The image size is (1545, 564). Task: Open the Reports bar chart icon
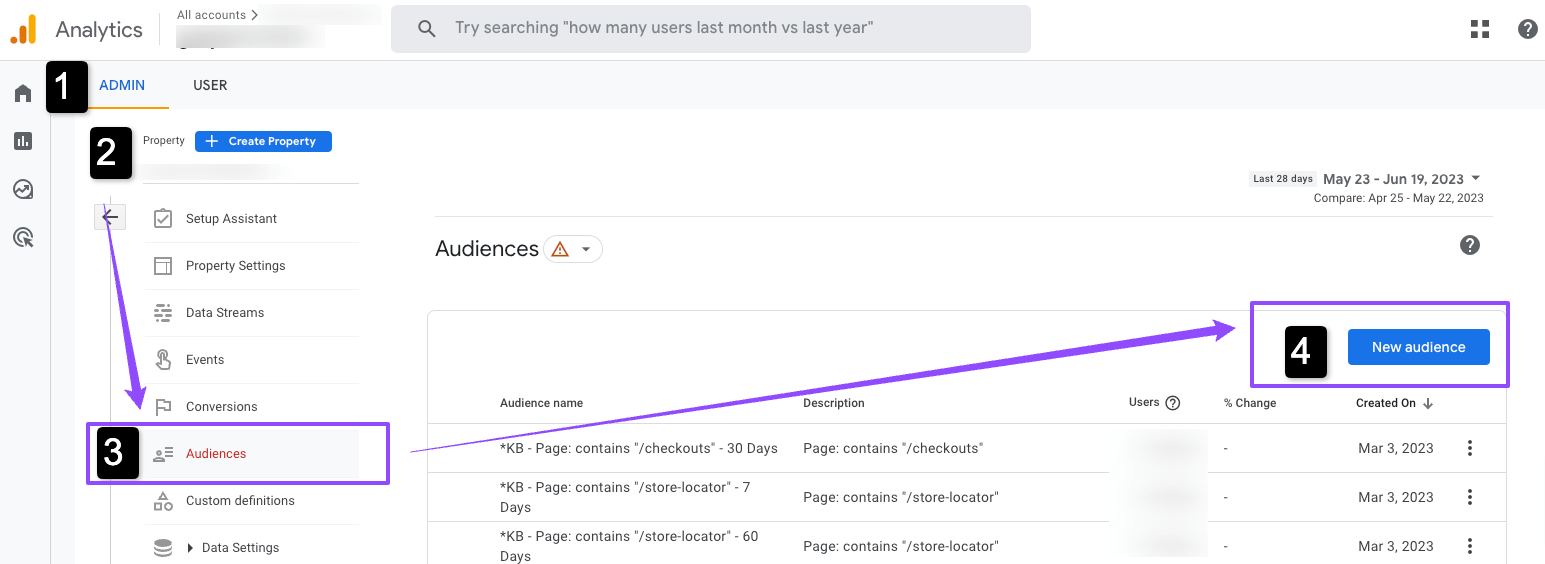pos(23,141)
